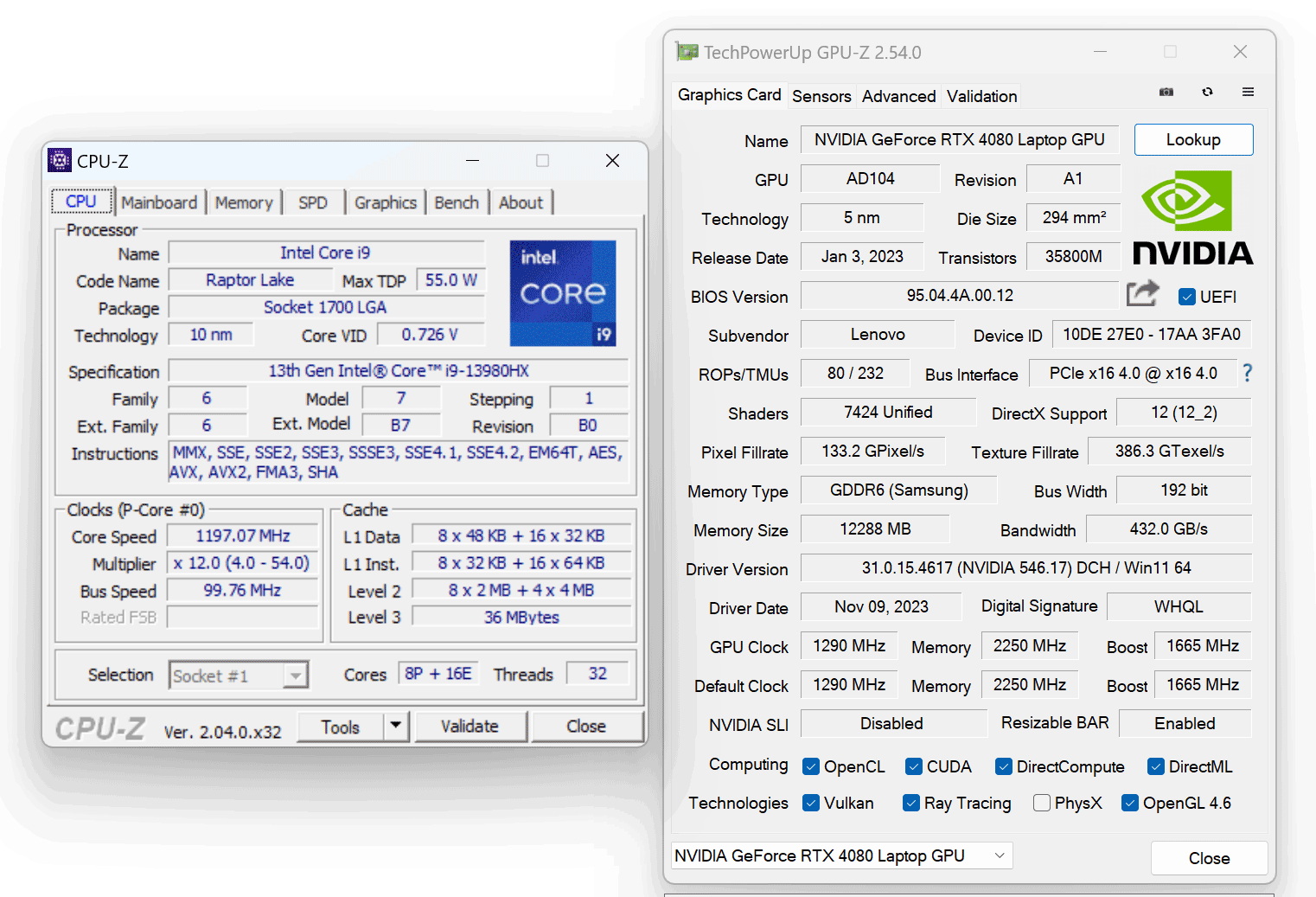Click the CPU-Z title bar app icon
Image resolution: width=1316 pixels, height=897 pixels.
click(60, 161)
